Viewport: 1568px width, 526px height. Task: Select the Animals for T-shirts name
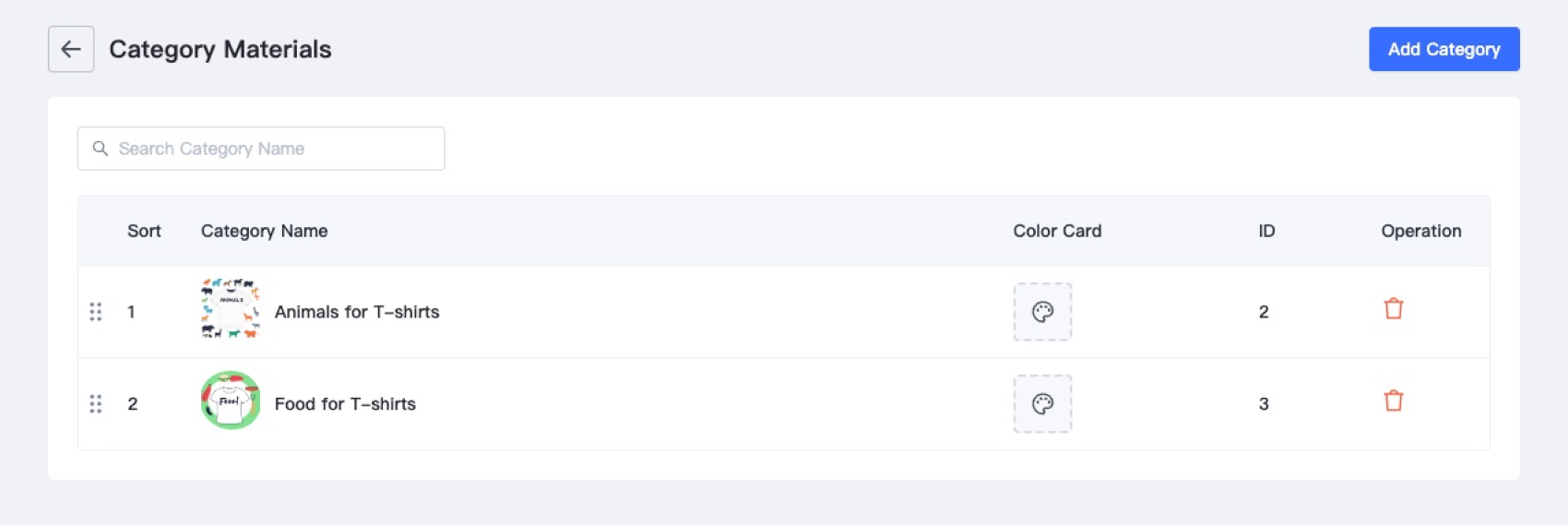point(357,312)
